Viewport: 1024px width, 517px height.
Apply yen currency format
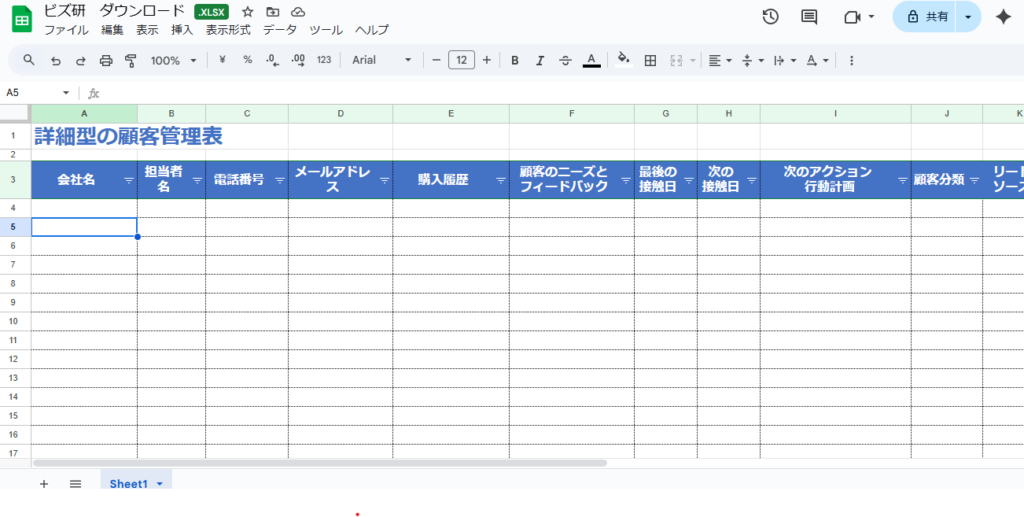click(x=222, y=60)
